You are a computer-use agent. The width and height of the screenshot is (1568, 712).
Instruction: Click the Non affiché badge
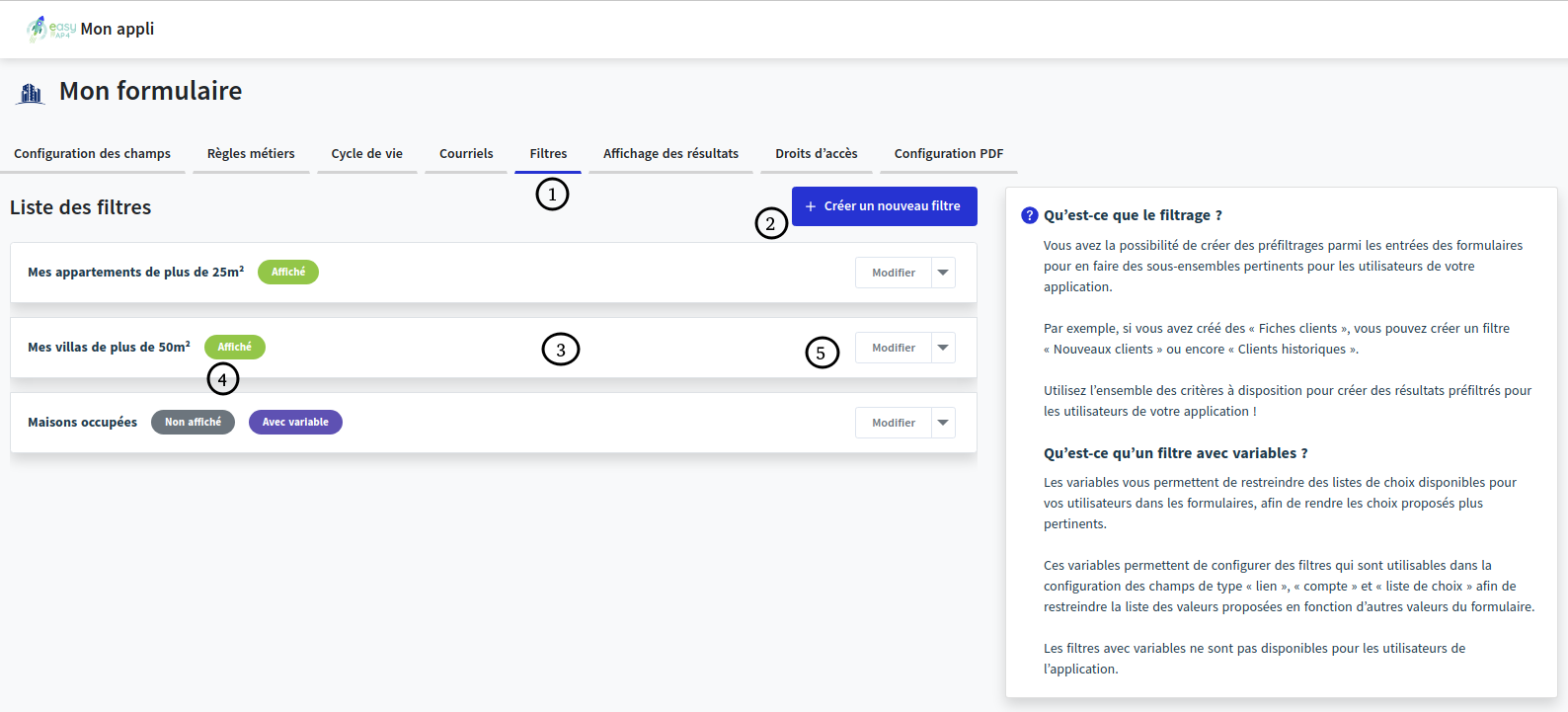coord(193,423)
